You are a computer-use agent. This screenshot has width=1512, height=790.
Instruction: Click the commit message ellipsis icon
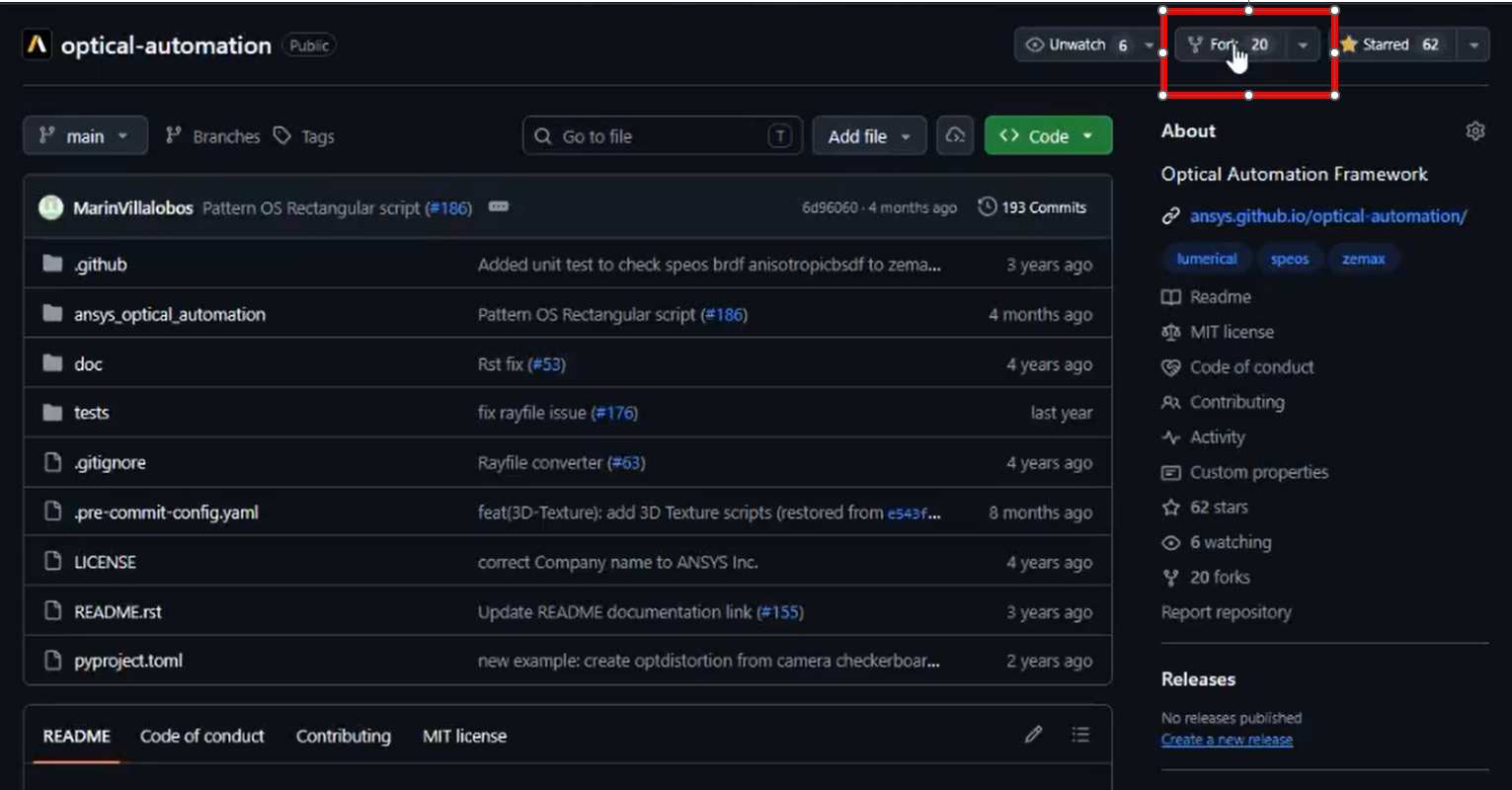tap(499, 206)
